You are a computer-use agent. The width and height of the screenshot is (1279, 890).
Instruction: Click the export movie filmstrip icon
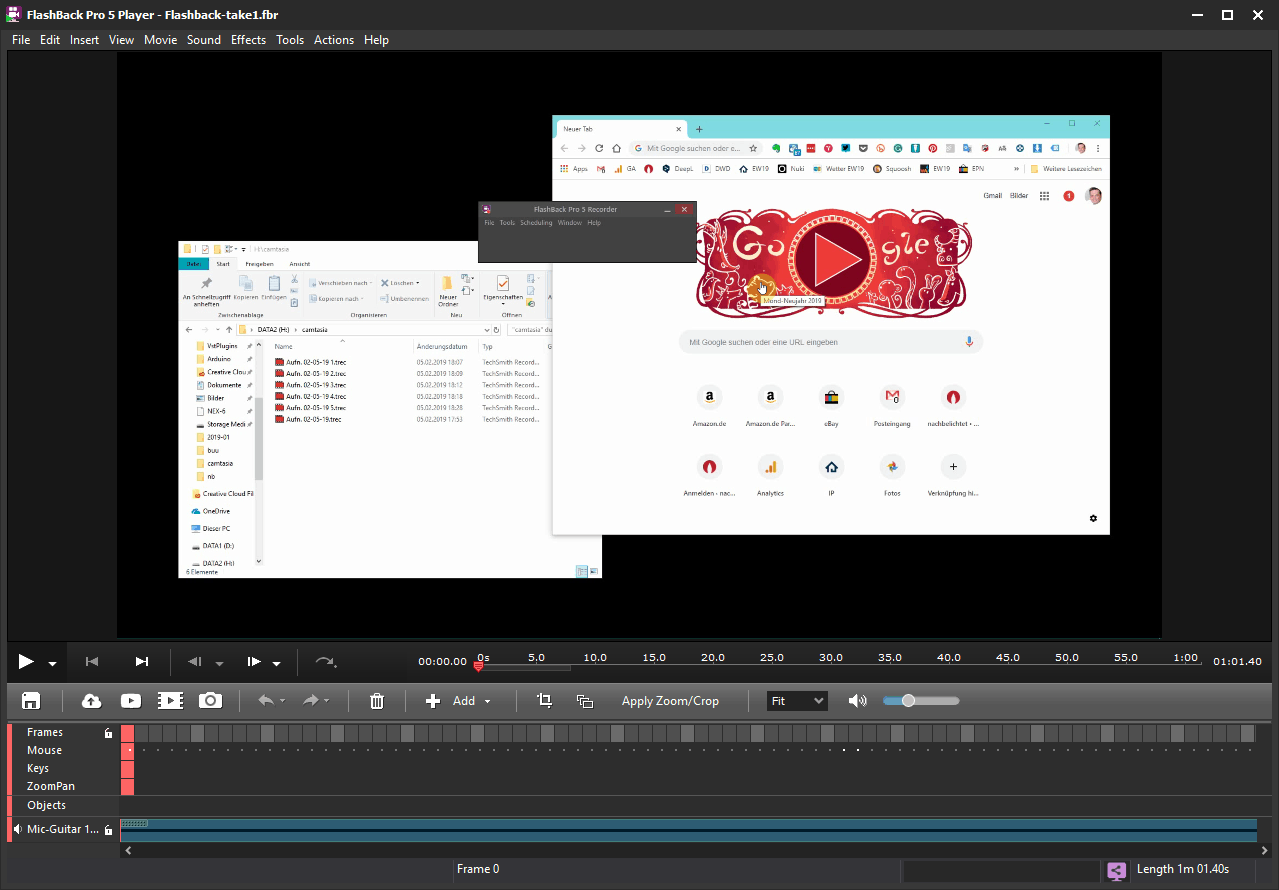click(x=171, y=701)
